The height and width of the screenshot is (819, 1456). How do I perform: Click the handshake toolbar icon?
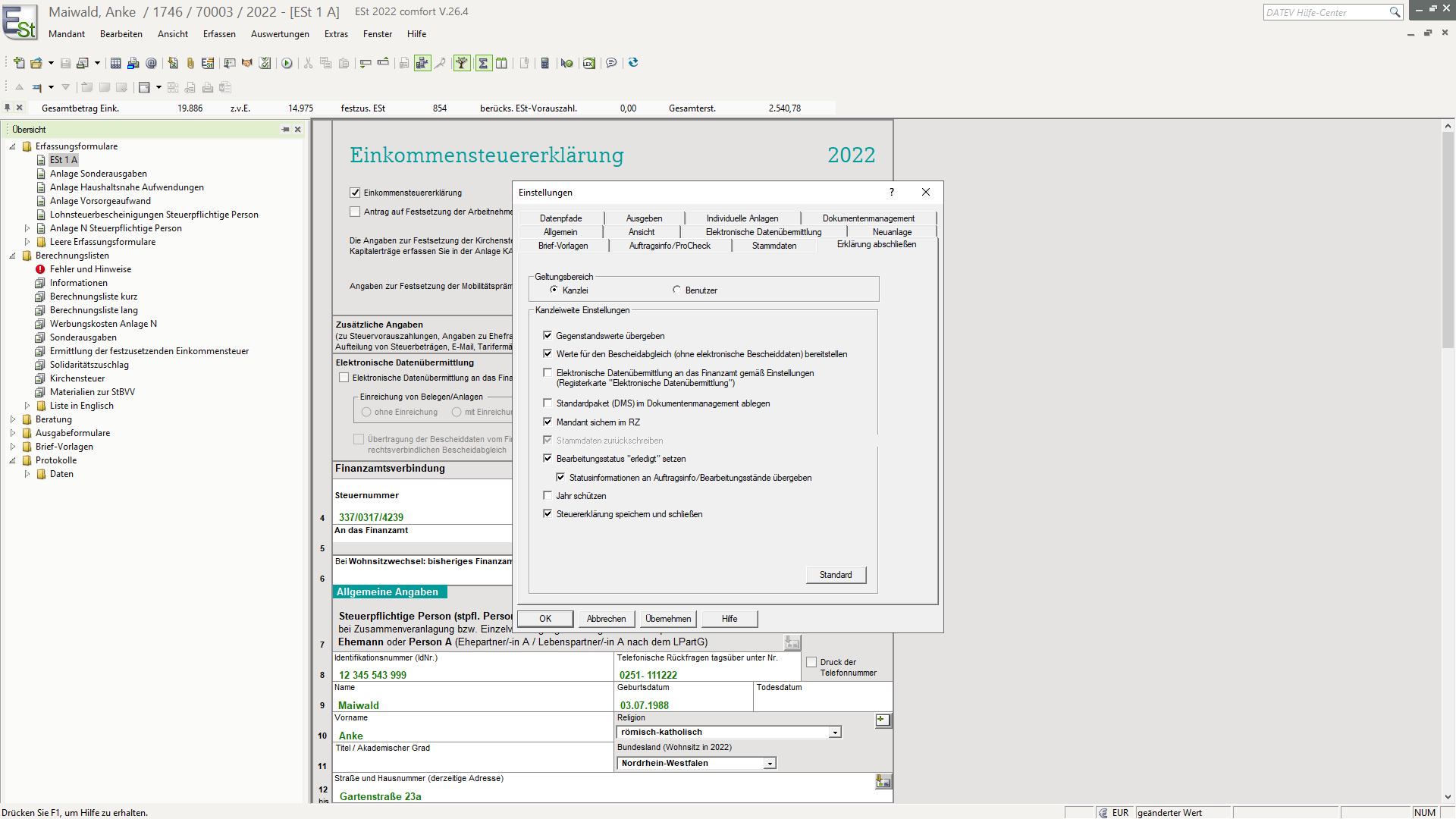click(x=246, y=63)
